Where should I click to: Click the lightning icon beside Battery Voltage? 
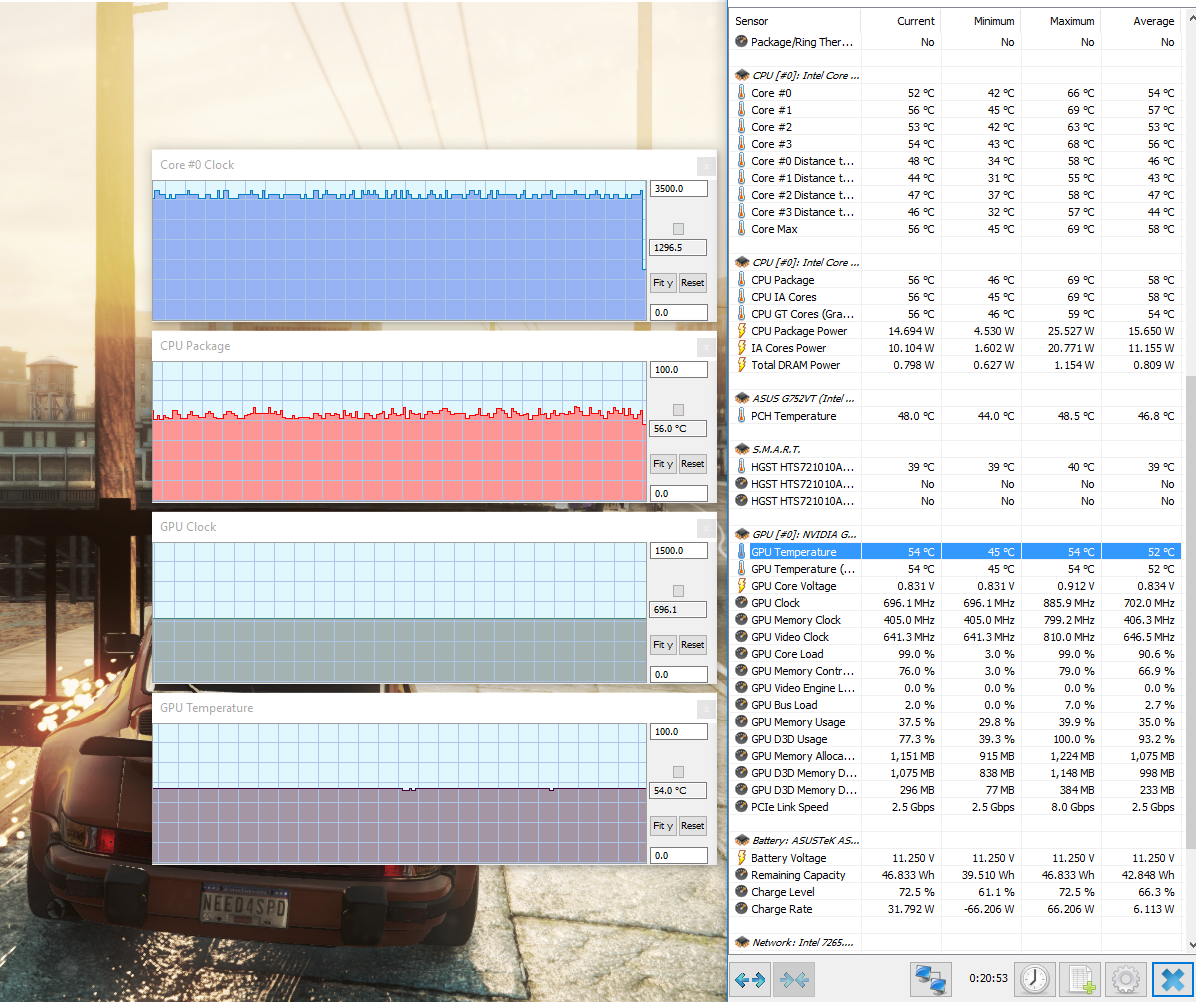[x=741, y=858]
